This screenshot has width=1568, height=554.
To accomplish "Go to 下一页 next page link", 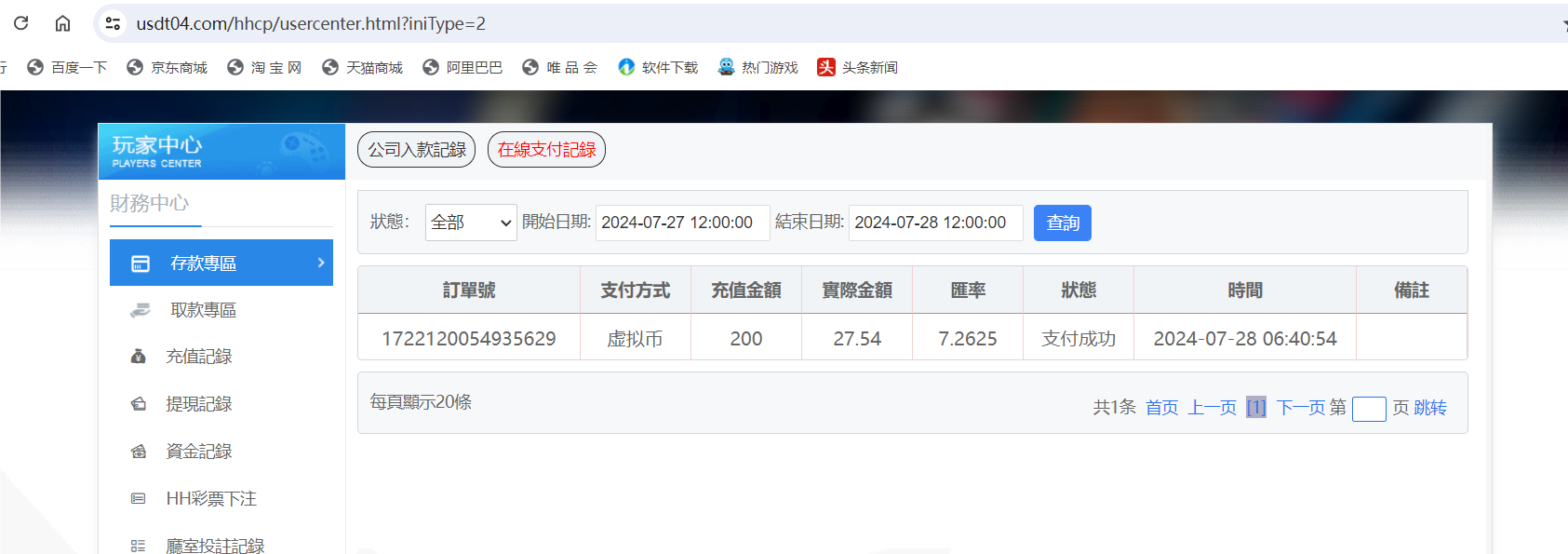I will 1301,407.
